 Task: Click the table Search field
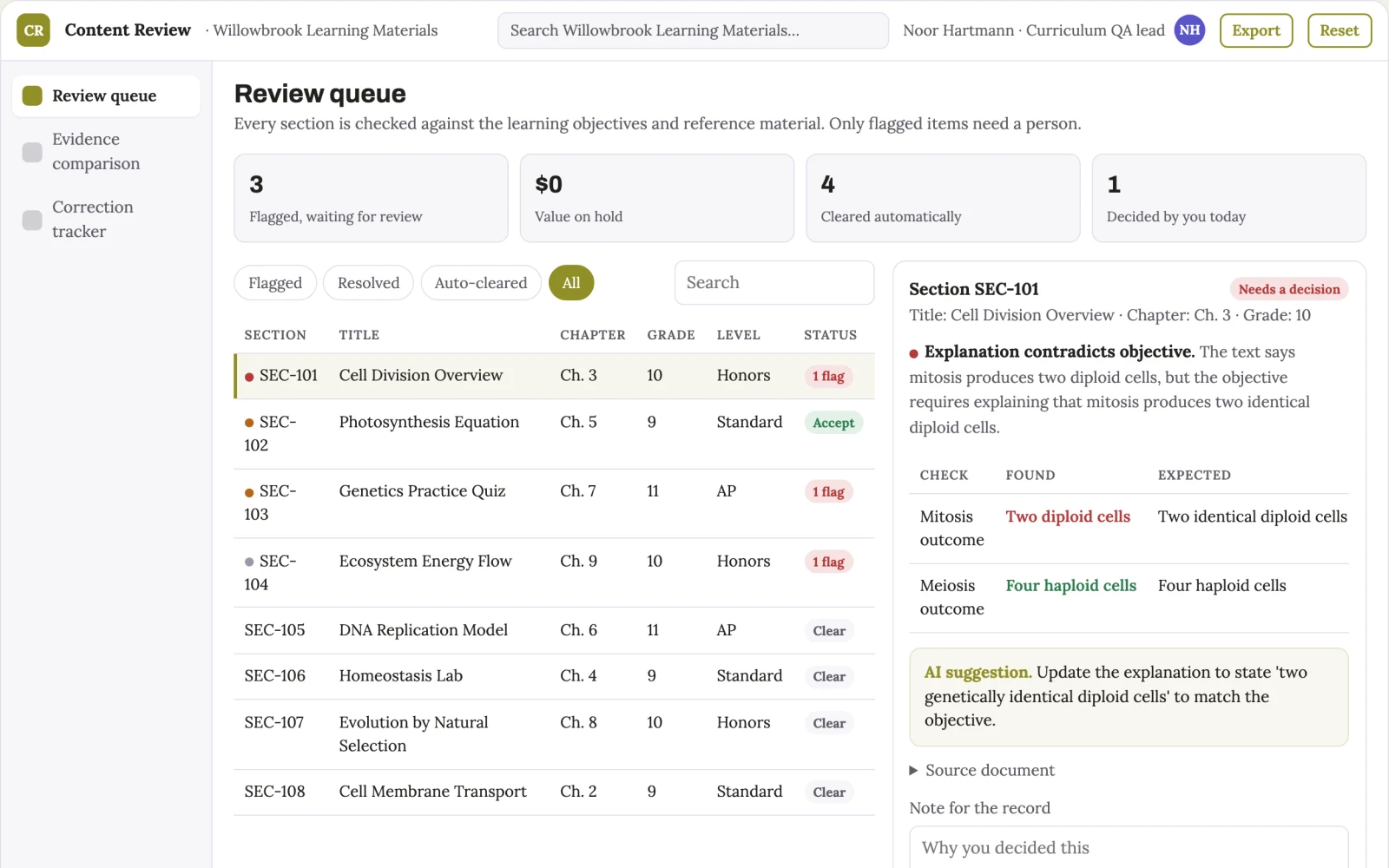774,283
